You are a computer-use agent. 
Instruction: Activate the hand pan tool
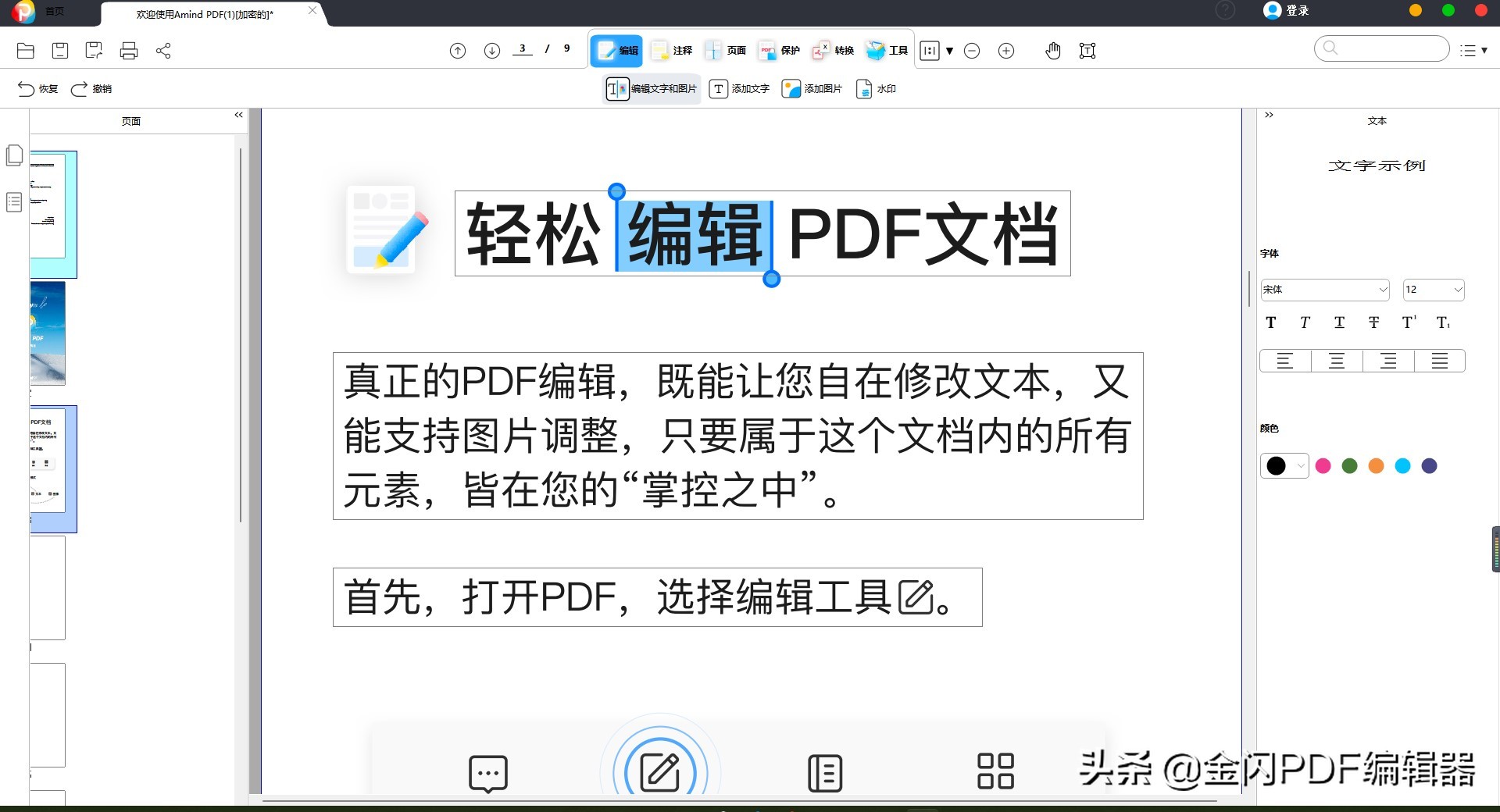coord(1052,50)
